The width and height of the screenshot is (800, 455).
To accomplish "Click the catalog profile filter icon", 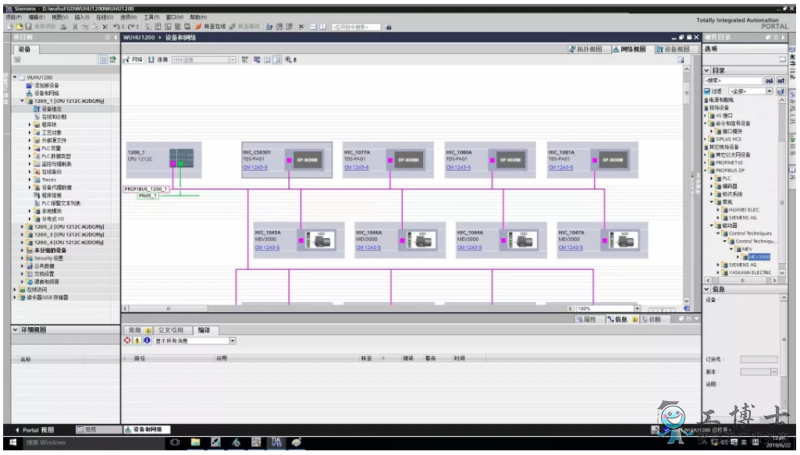I will tap(781, 91).
